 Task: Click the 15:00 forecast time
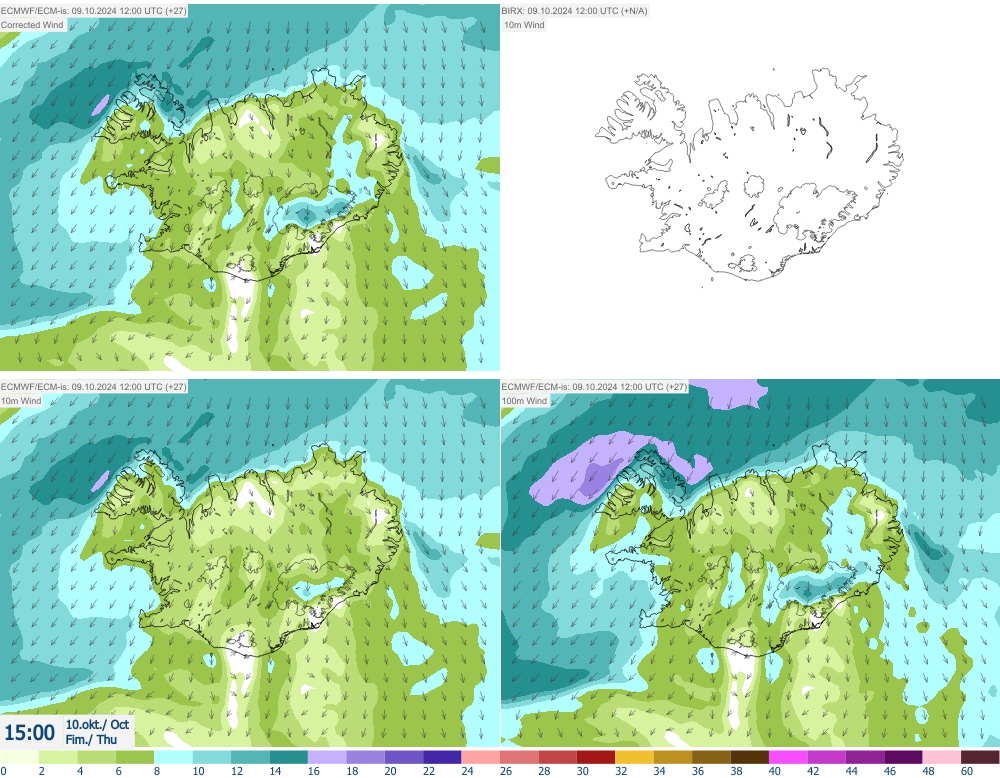29,732
